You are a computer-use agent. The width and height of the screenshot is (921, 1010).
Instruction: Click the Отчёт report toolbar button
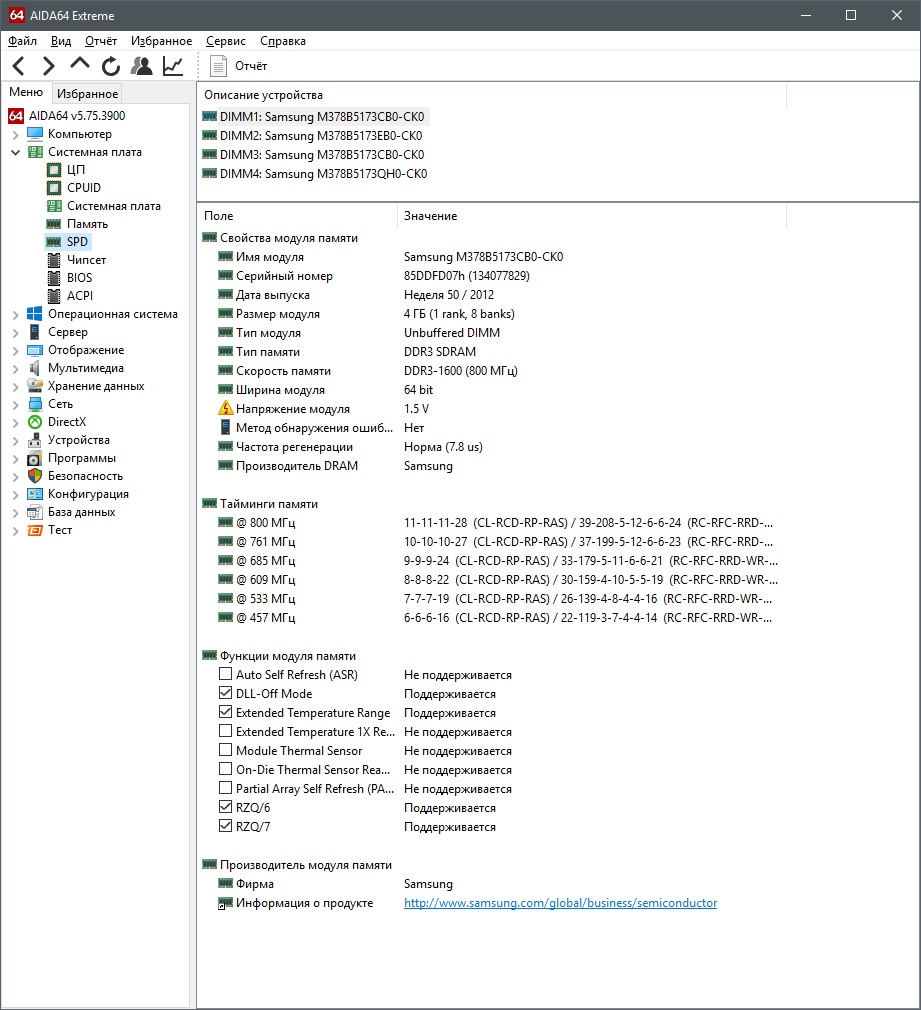[x=239, y=66]
